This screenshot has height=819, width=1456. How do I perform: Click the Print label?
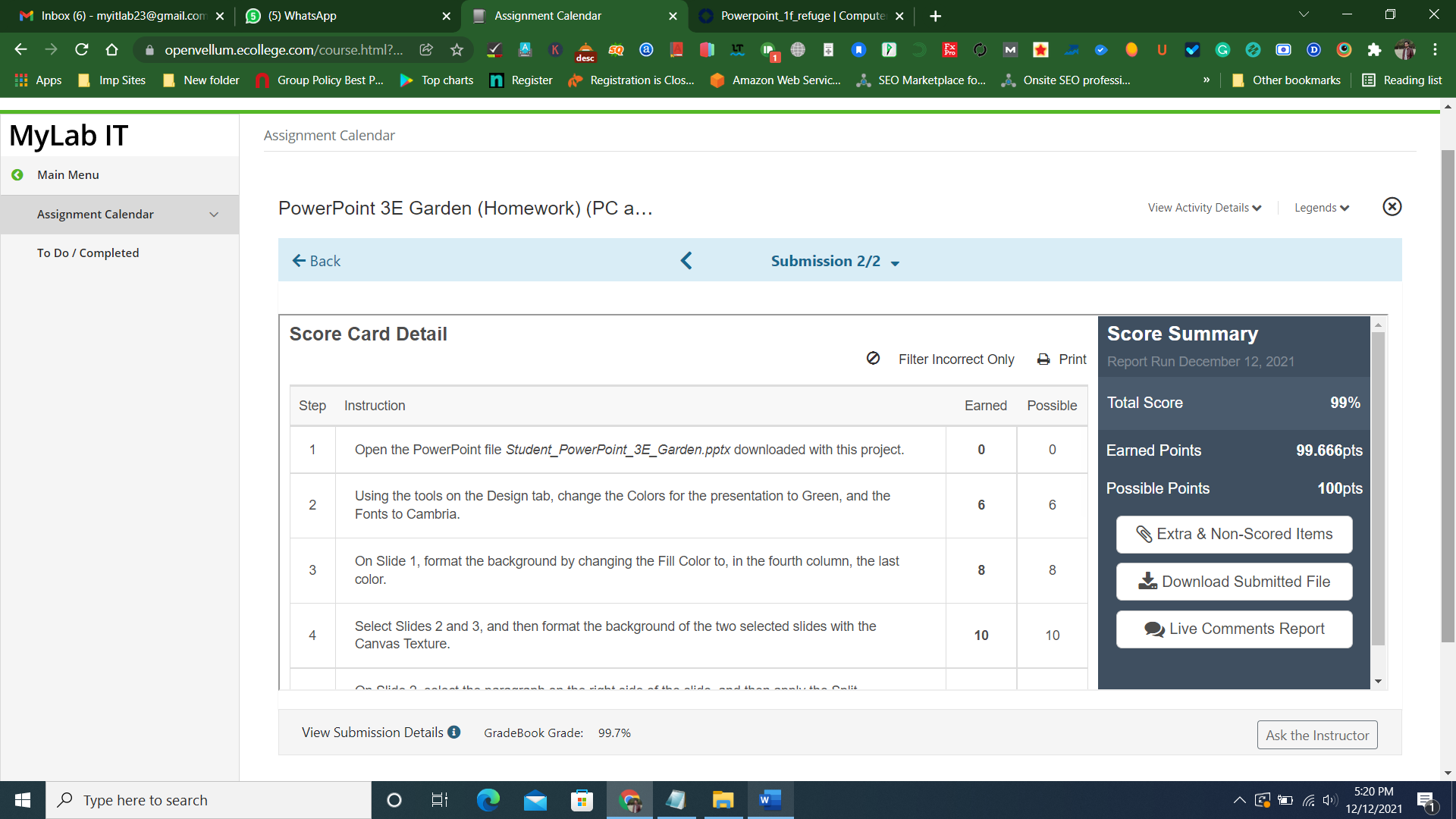(1072, 359)
